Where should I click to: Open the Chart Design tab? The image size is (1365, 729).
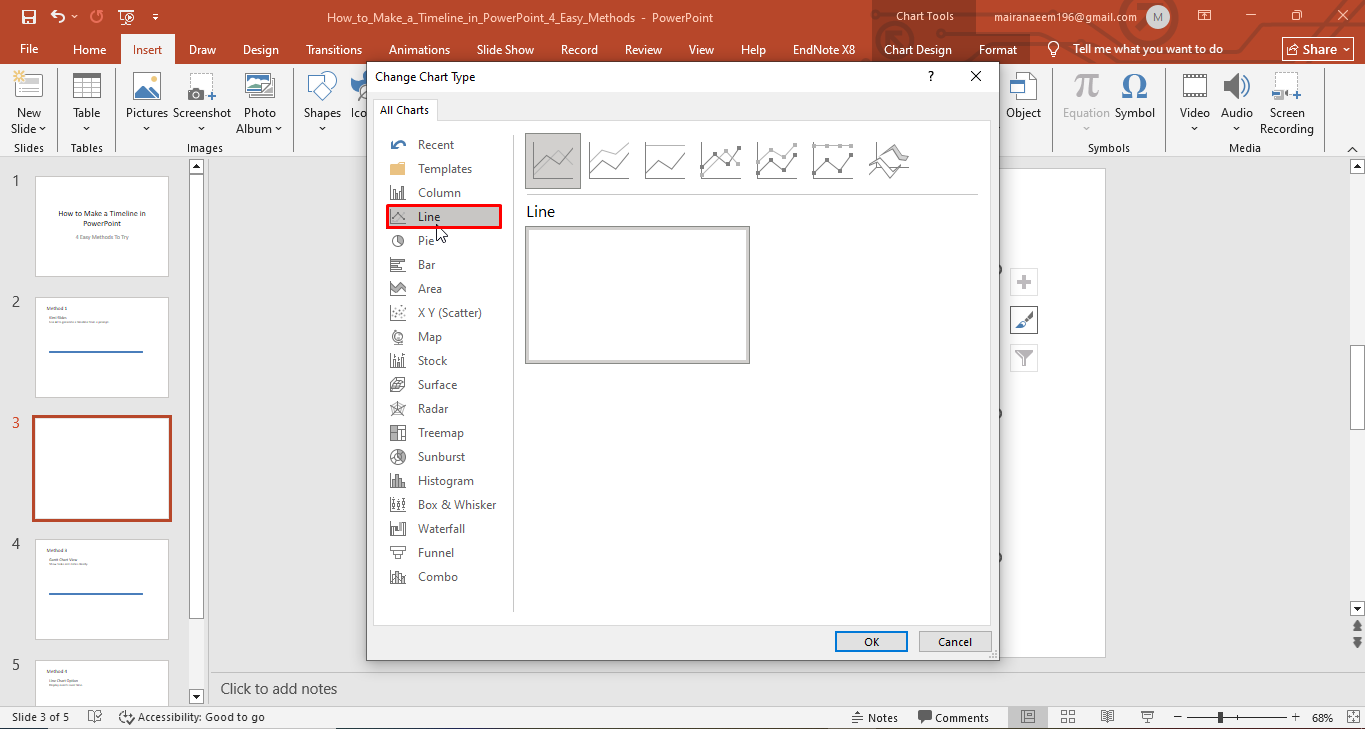pos(918,49)
